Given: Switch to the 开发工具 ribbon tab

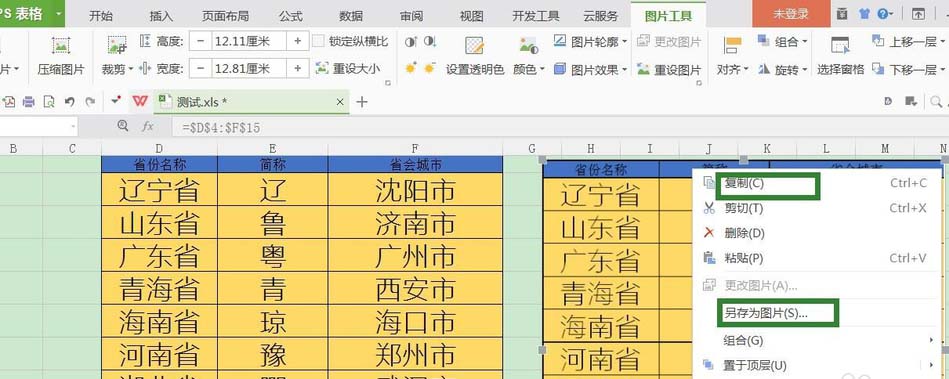Looking at the screenshot, I should pyautogui.click(x=536, y=16).
